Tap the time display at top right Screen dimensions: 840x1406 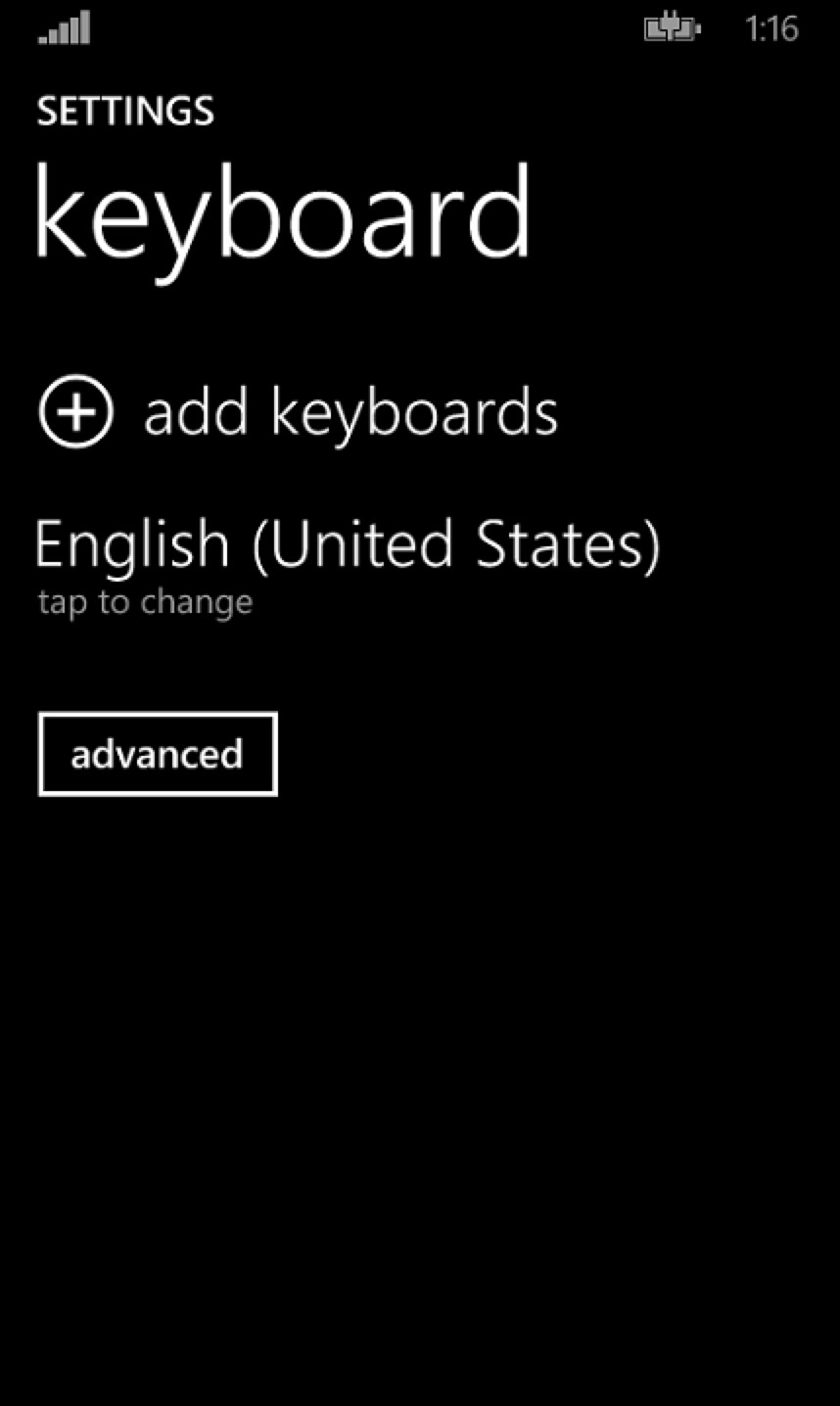tap(771, 28)
